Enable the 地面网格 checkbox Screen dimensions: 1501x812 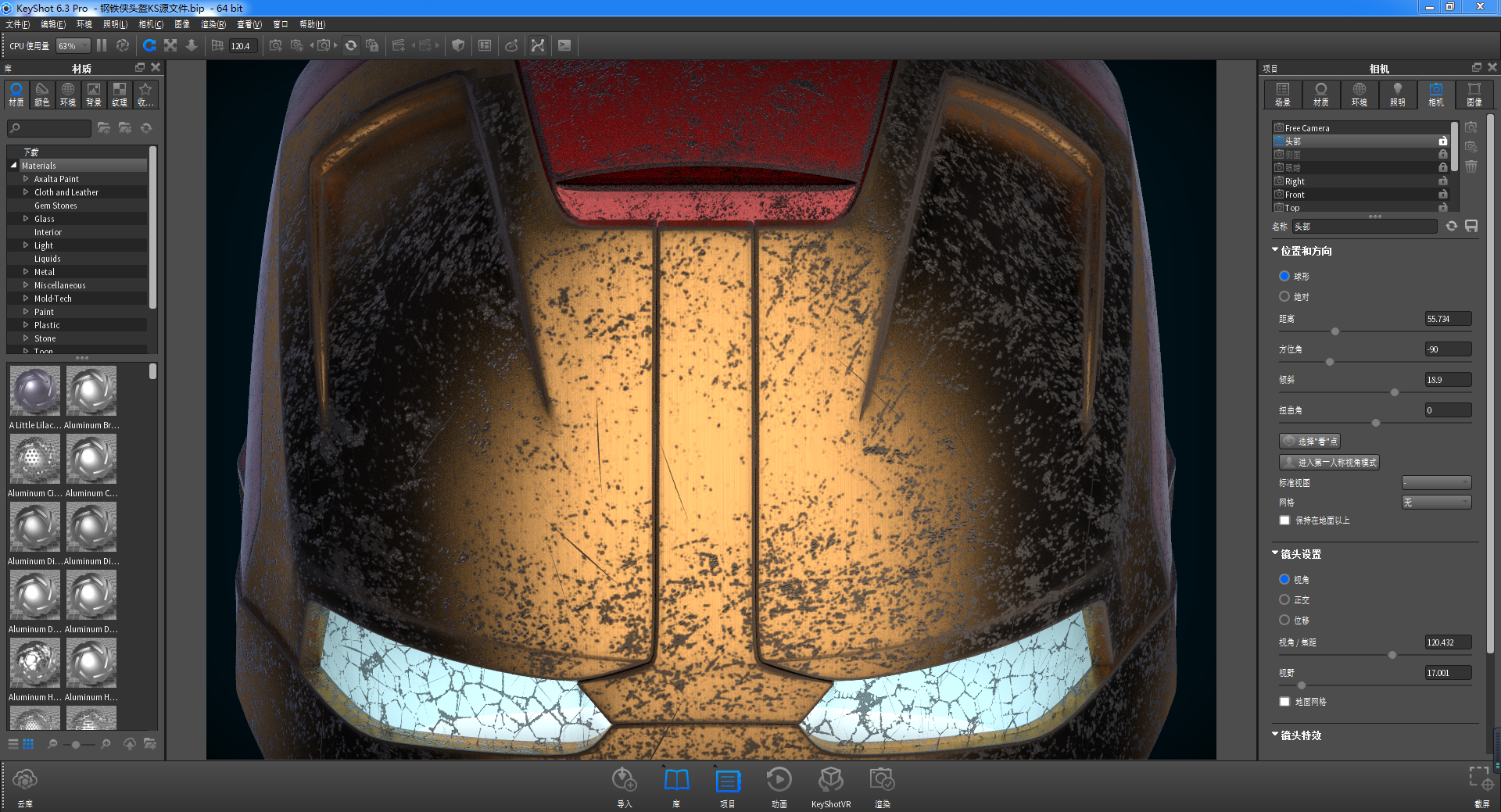click(1284, 701)
